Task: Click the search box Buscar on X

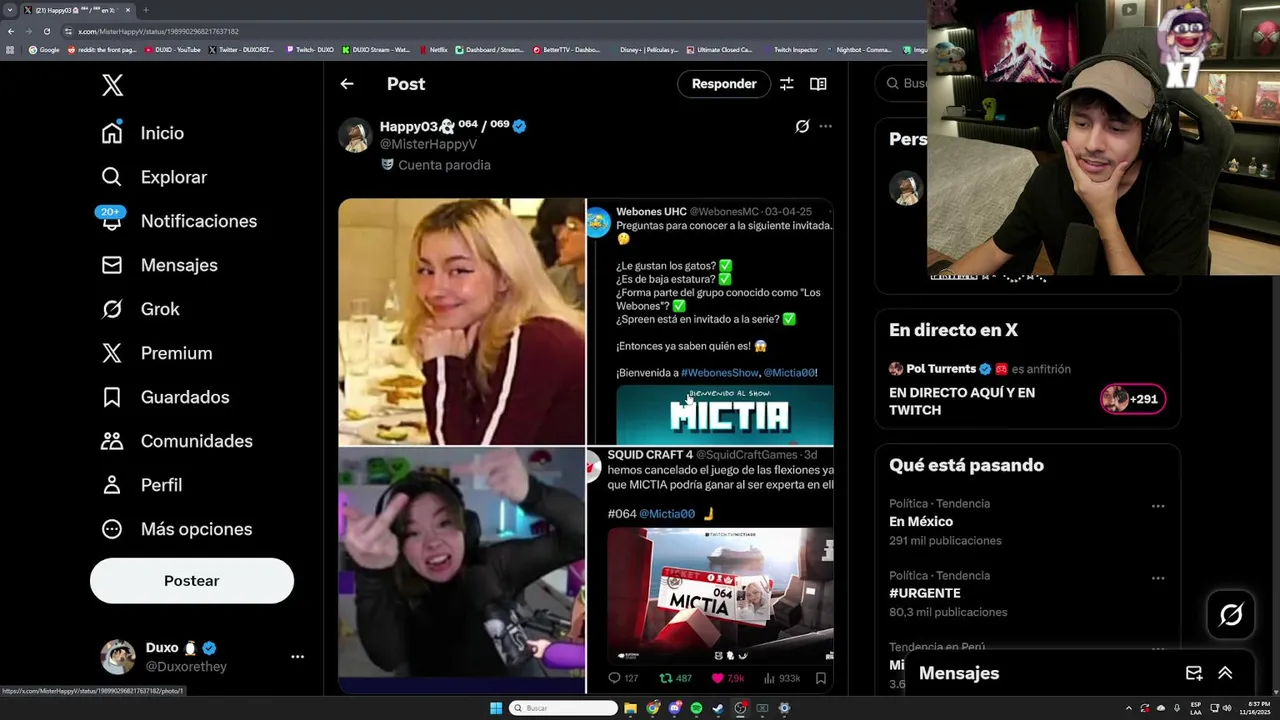Action: [x=902, y=83]
